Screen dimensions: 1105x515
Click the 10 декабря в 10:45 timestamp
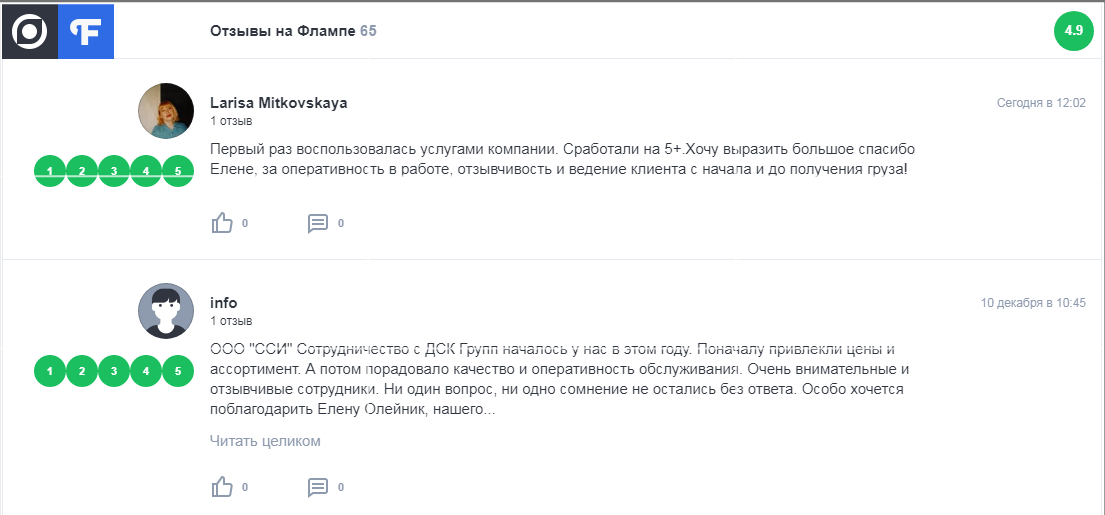pyautogui.click(x=1033, y=303)
